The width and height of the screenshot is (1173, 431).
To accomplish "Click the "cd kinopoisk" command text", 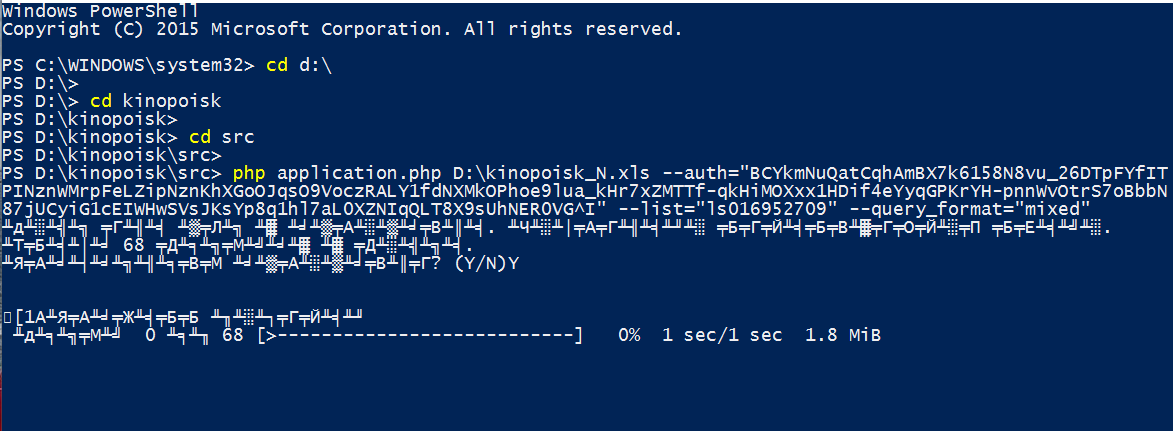I will tap(155, 101).
